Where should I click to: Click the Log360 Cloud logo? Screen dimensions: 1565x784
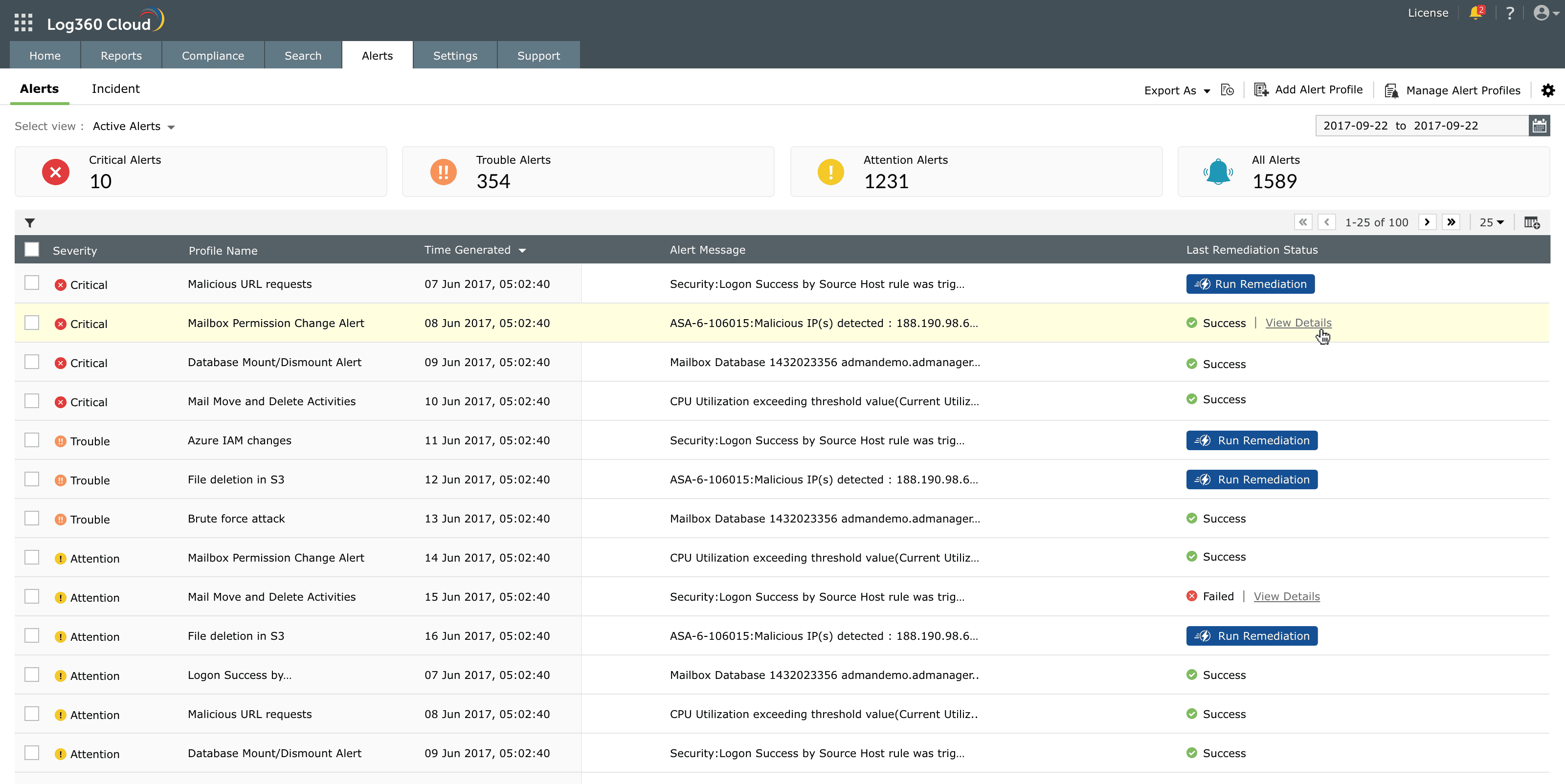click(x=106, y=21)
